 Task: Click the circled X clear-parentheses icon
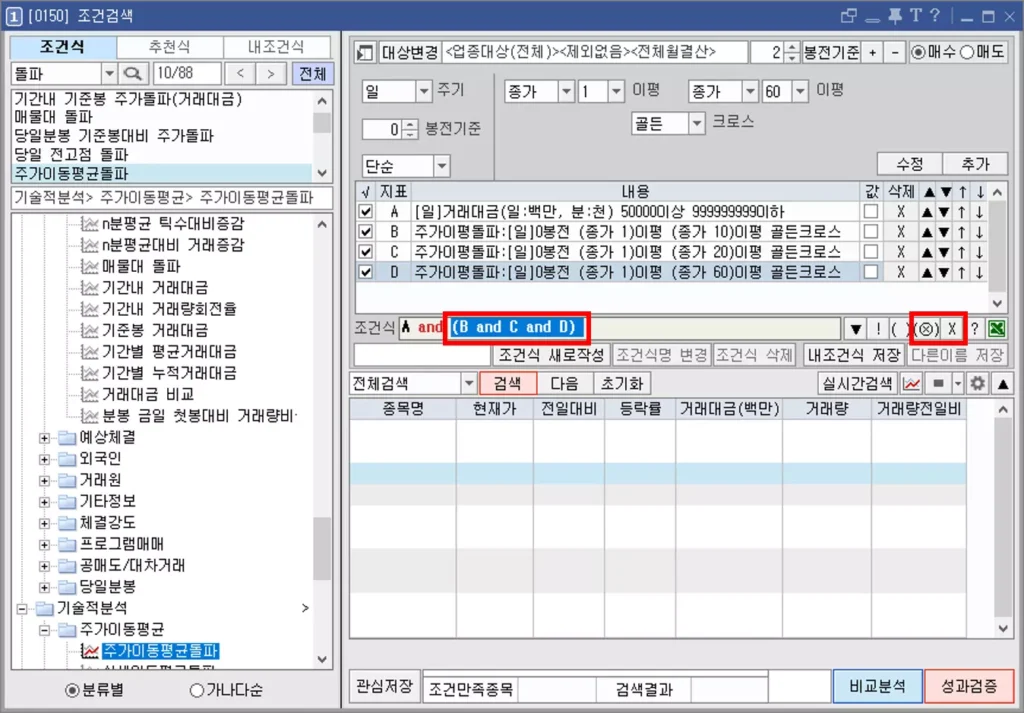925,328
